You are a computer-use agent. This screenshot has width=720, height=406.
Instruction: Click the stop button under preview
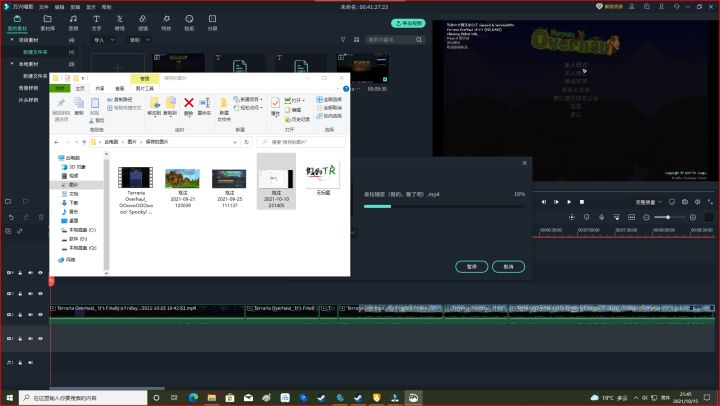tap(582, 202)
